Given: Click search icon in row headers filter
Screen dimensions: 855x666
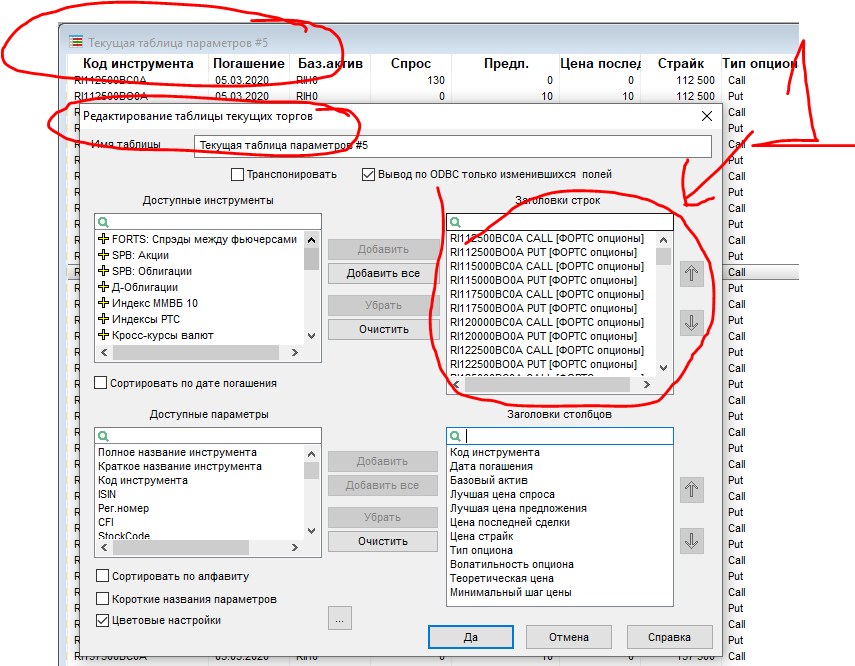Looking at the screenshot, I should 455,222.
